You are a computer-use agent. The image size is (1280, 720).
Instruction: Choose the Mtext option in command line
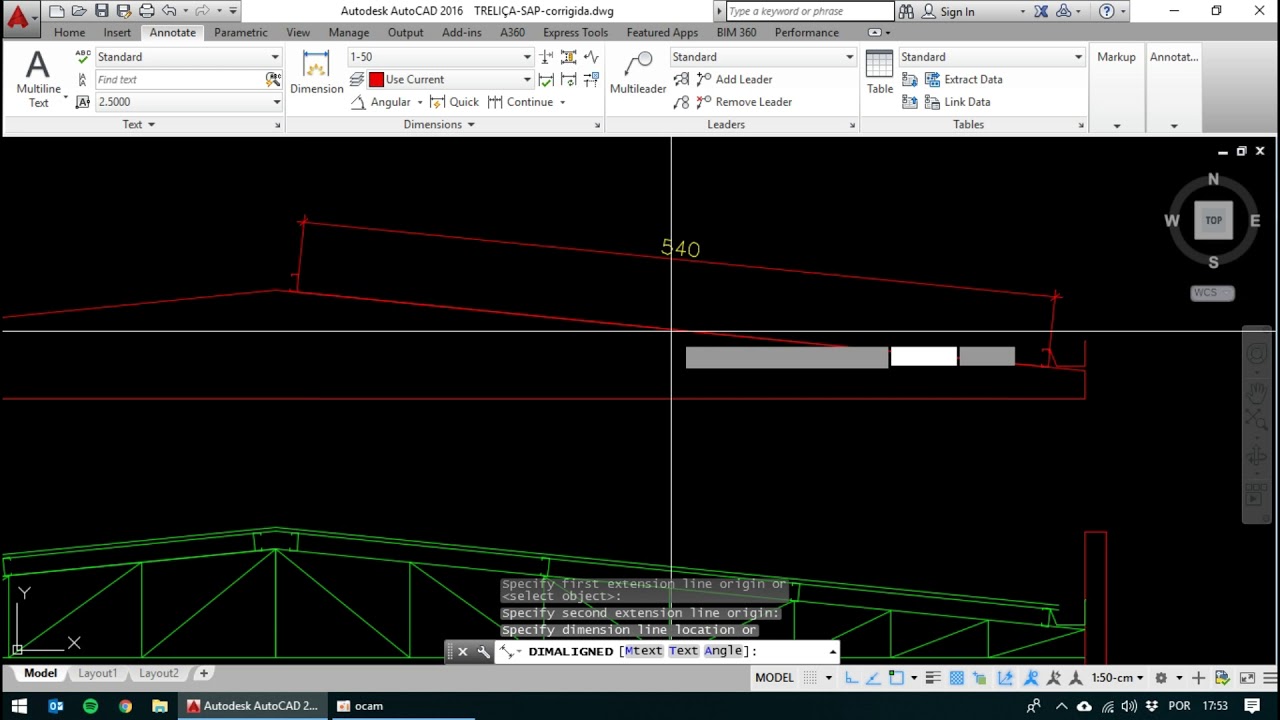click(x=644, y=651)
